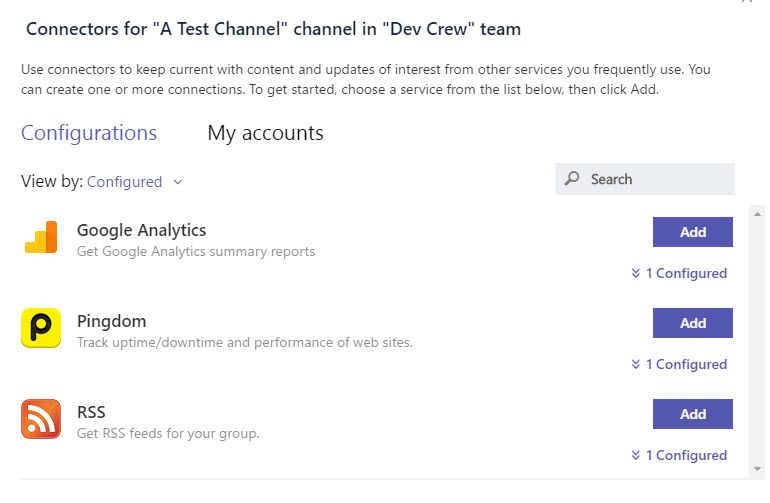Add a Google Analytics connector

pos(692,232)
